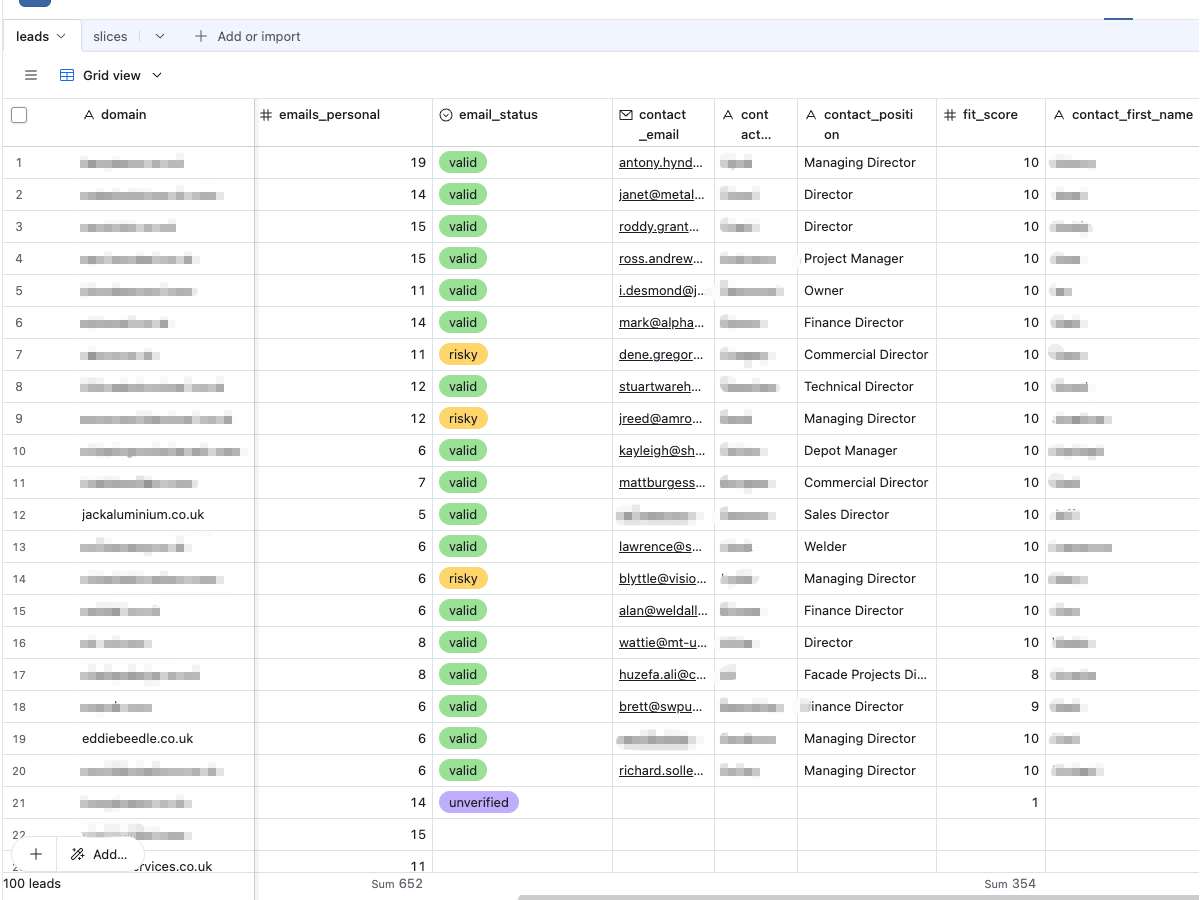Click the horizontal scrollbar at bottom
This screenshot has height=900, width=1200.
[860, 897]
